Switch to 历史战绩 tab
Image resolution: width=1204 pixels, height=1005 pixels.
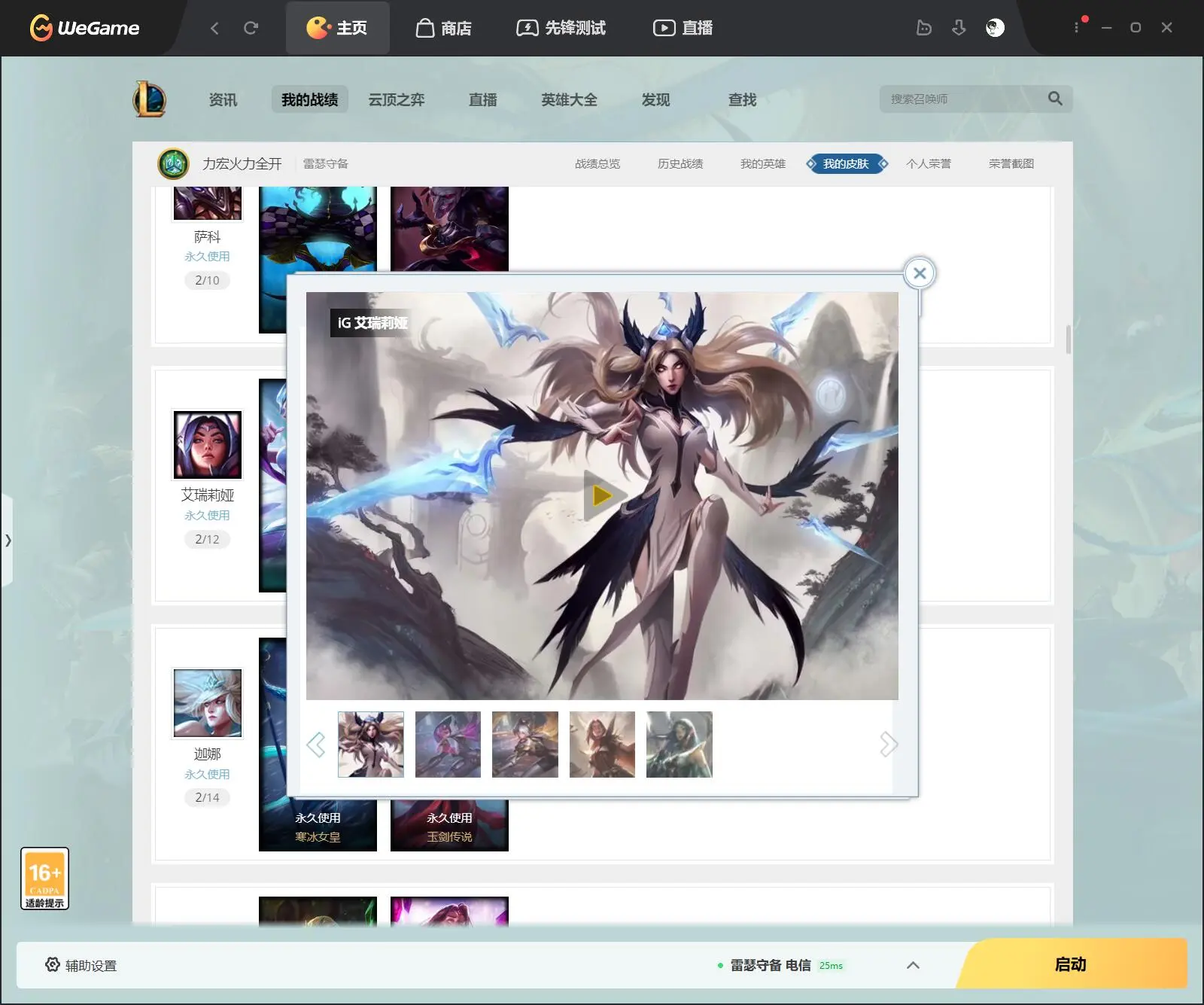(x=680, y=163)
